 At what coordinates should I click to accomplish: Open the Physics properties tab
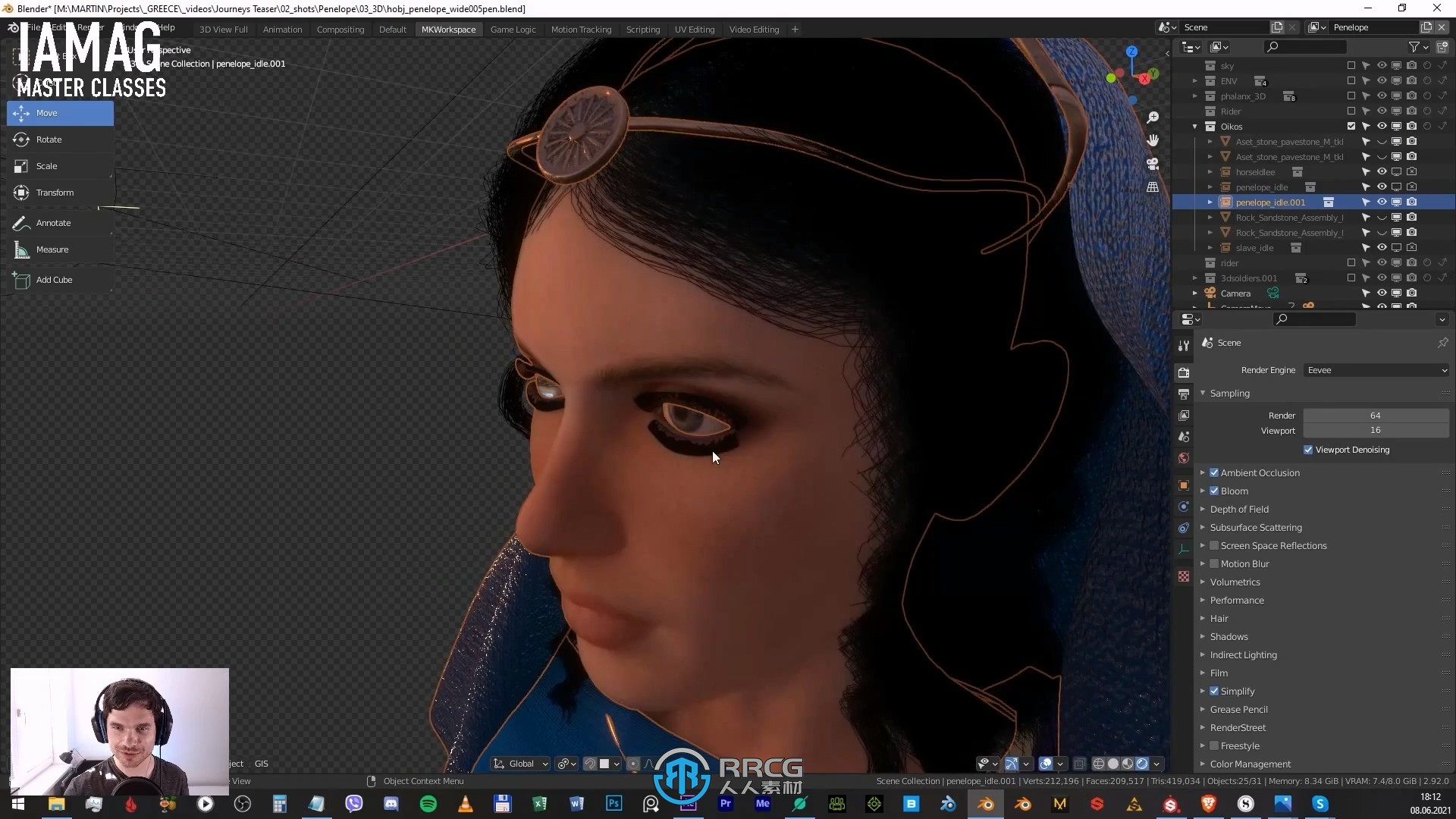pyautogui.click(x=1184, y=507)
